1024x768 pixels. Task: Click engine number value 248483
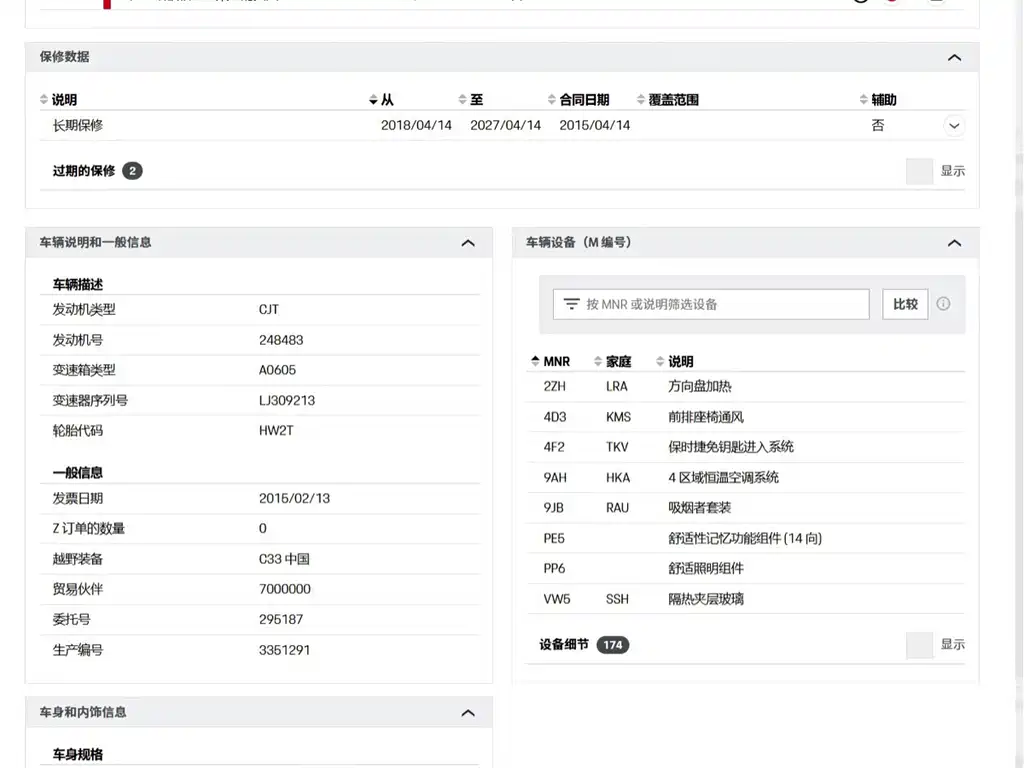281,340
